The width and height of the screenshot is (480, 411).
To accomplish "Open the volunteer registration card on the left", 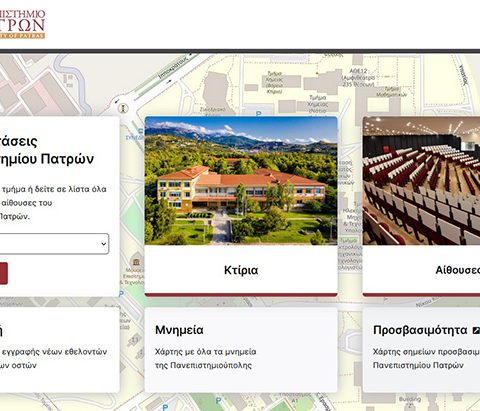I will (x=60, y=350).
